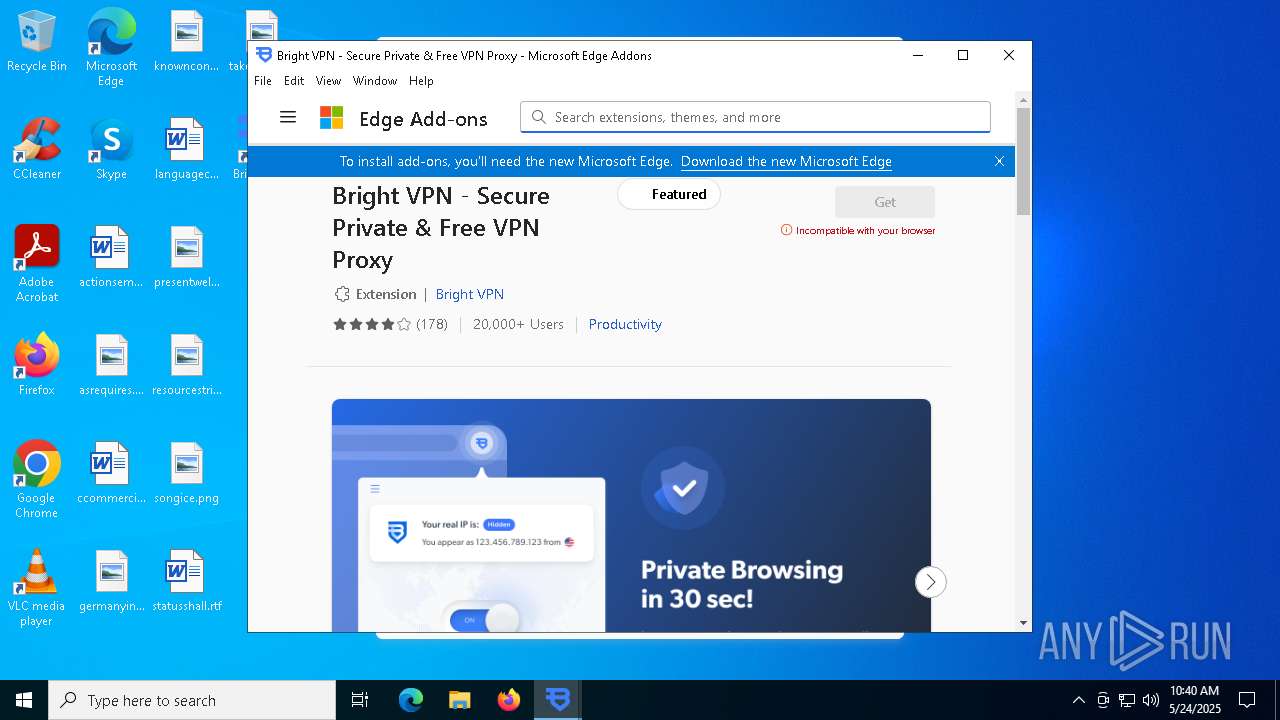
Task: Select statusshall.rtf file on desktop
Action: click(x=187, y=582)
